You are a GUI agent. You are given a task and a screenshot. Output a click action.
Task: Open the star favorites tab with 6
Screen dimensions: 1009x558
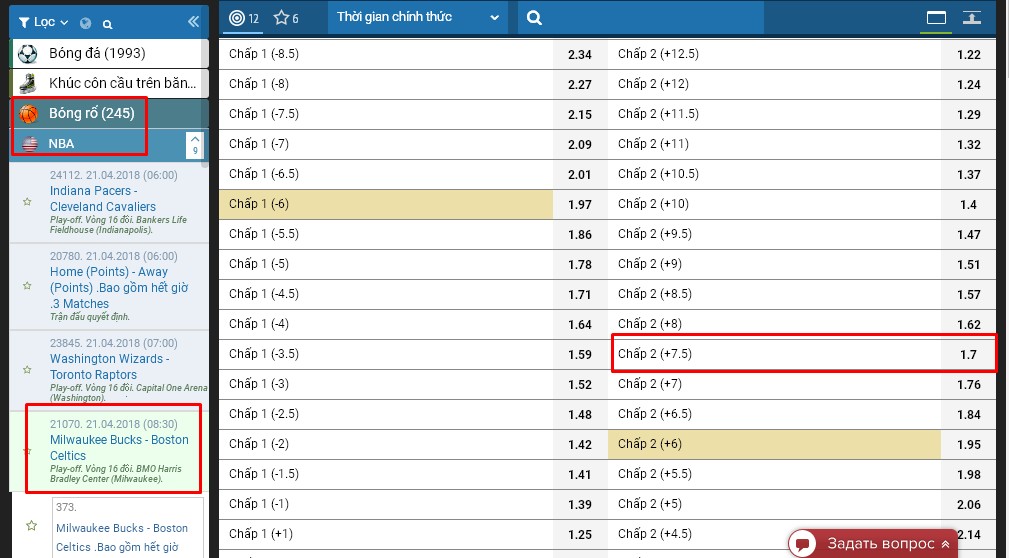(x=286, y=18)
